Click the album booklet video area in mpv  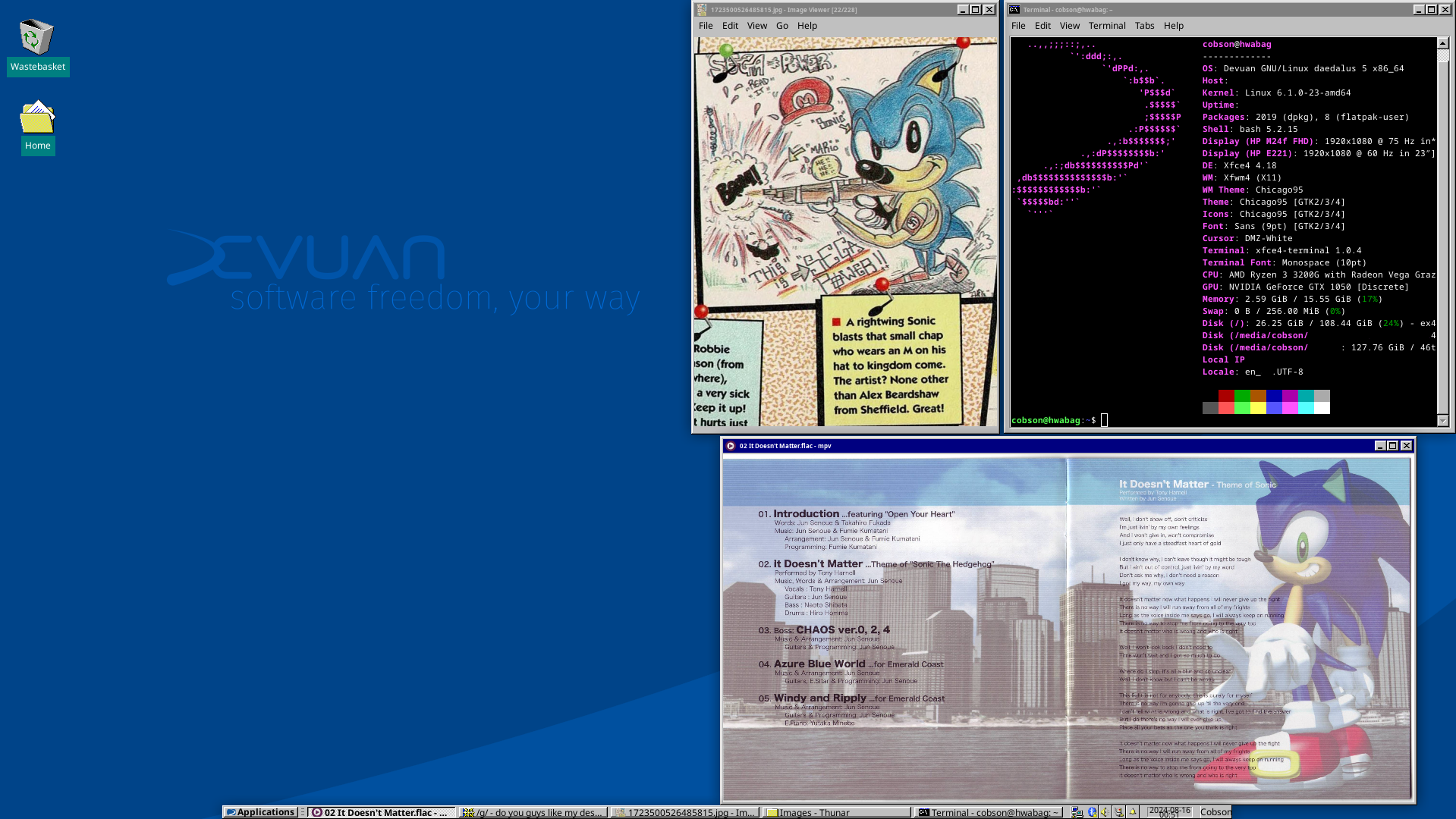pos(1067,629)
